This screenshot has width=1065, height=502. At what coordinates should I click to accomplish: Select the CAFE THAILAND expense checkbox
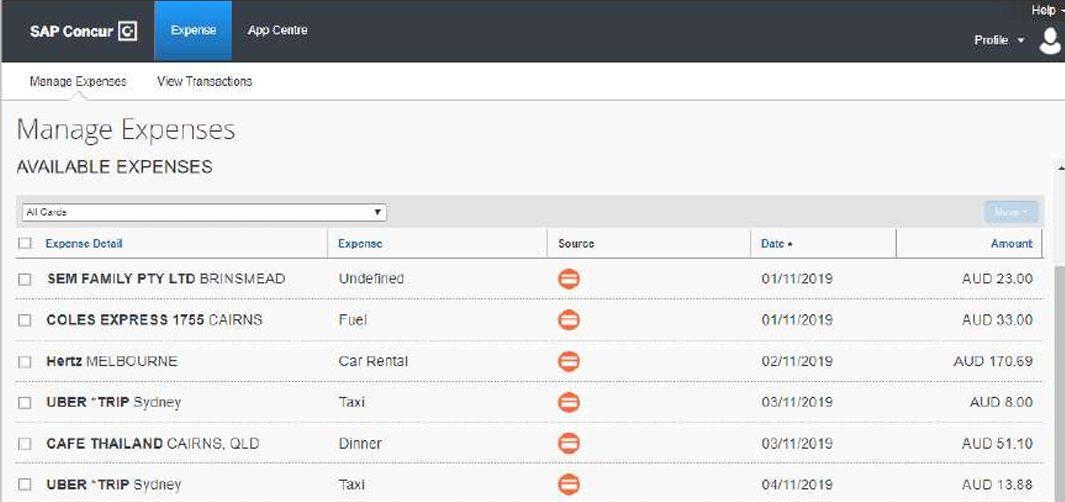(25, 444)
